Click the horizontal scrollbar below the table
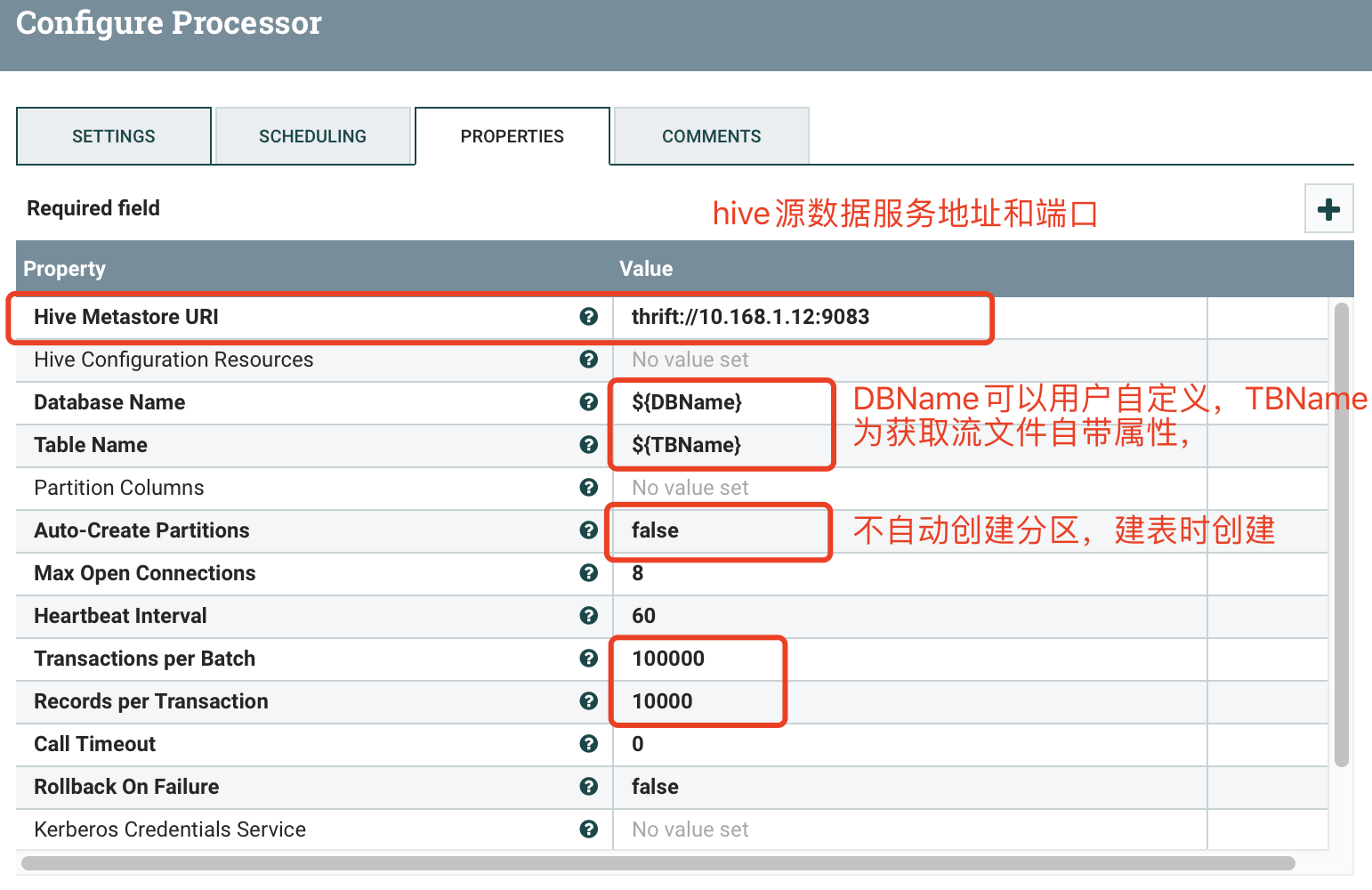 click(658, 863)
